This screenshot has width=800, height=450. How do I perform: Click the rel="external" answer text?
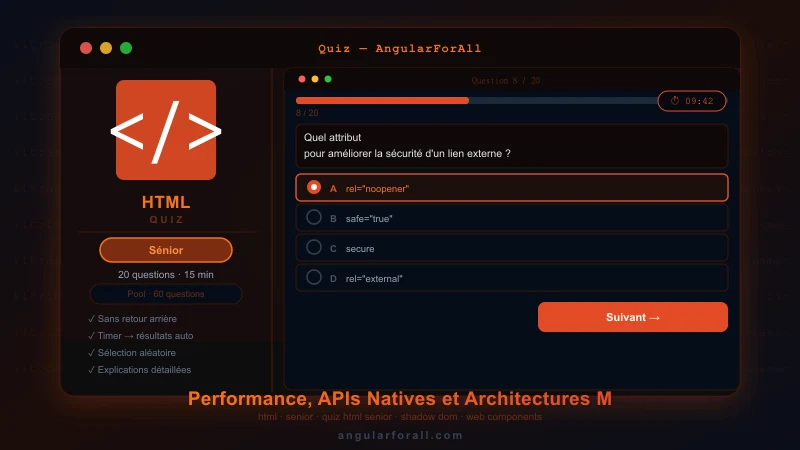click(374, 279)
